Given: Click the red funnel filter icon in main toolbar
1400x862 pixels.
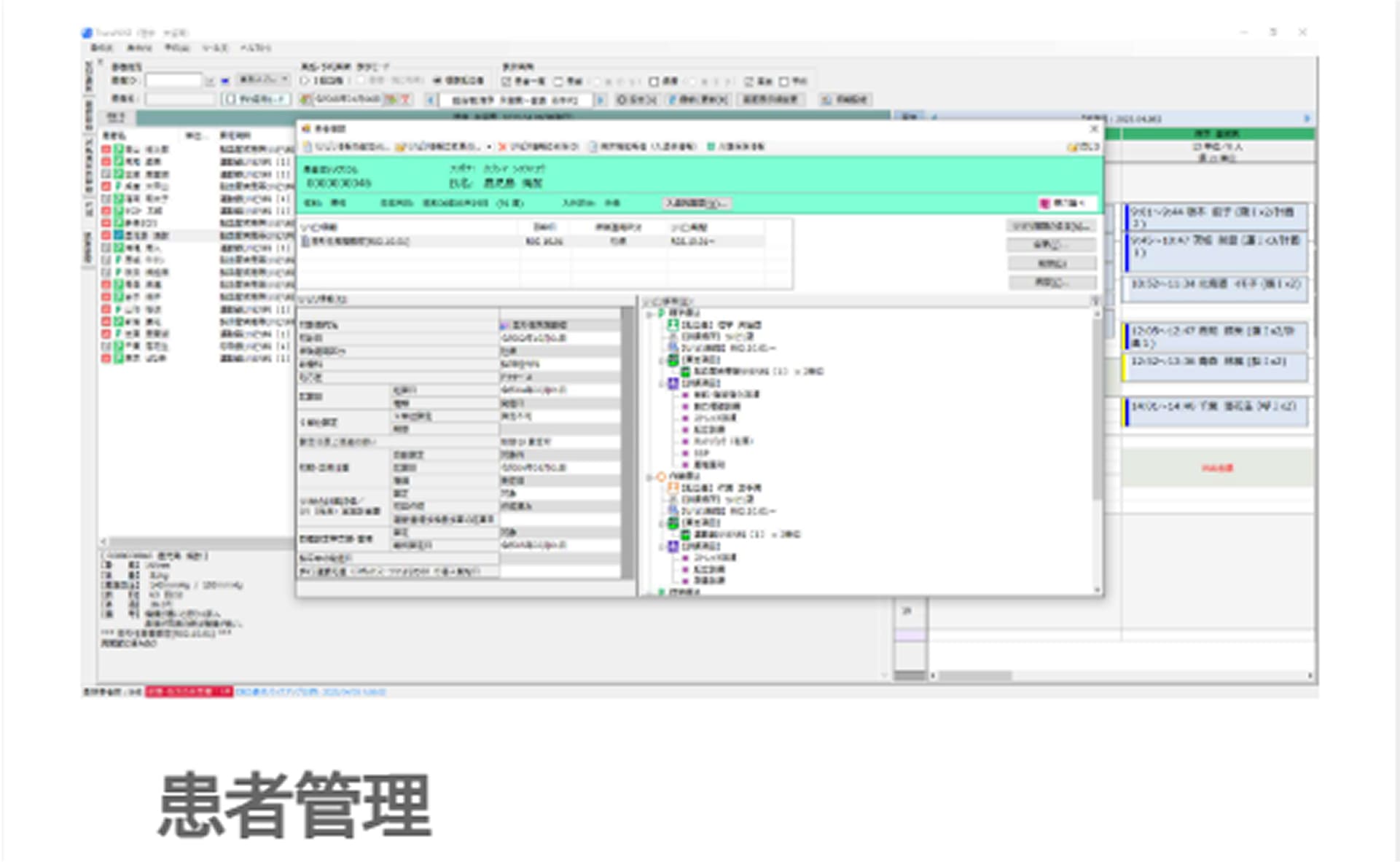Looking at the screenshot, I should [x=405, y=99].
